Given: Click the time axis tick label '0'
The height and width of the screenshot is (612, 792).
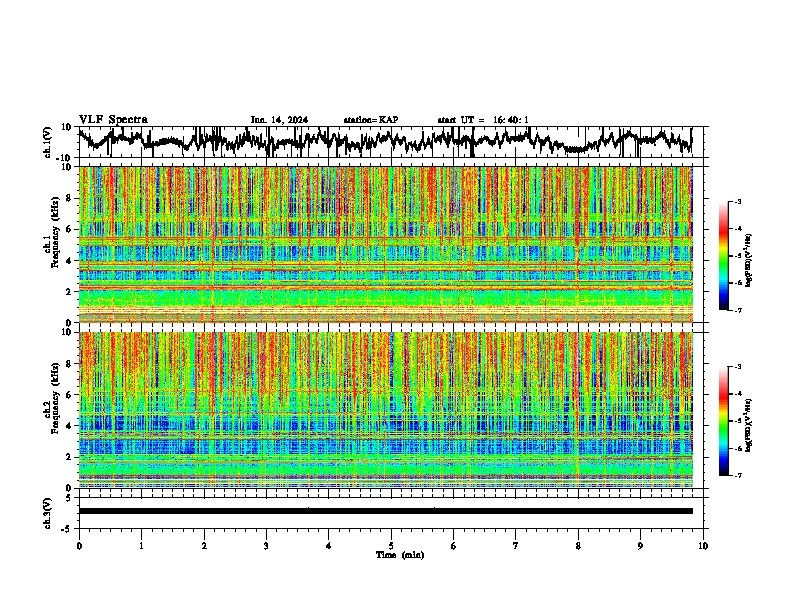Looking at the screenshot, I should point(79,546).
